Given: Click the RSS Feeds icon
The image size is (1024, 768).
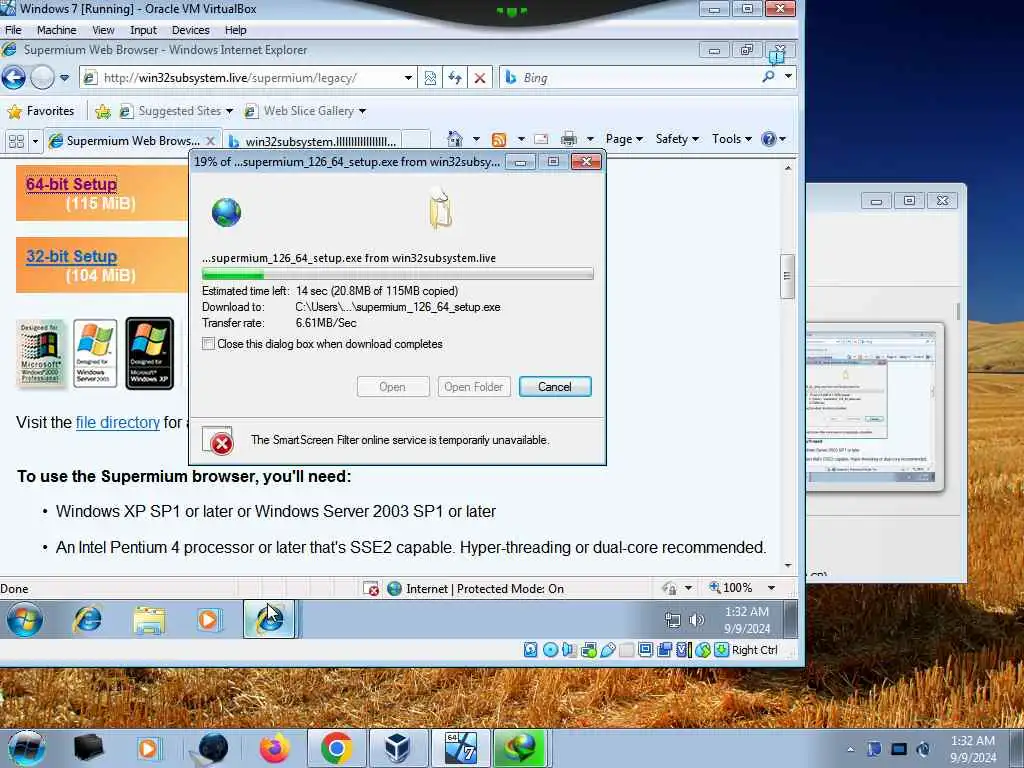Looking at the screenshot, I should (499, 139).
